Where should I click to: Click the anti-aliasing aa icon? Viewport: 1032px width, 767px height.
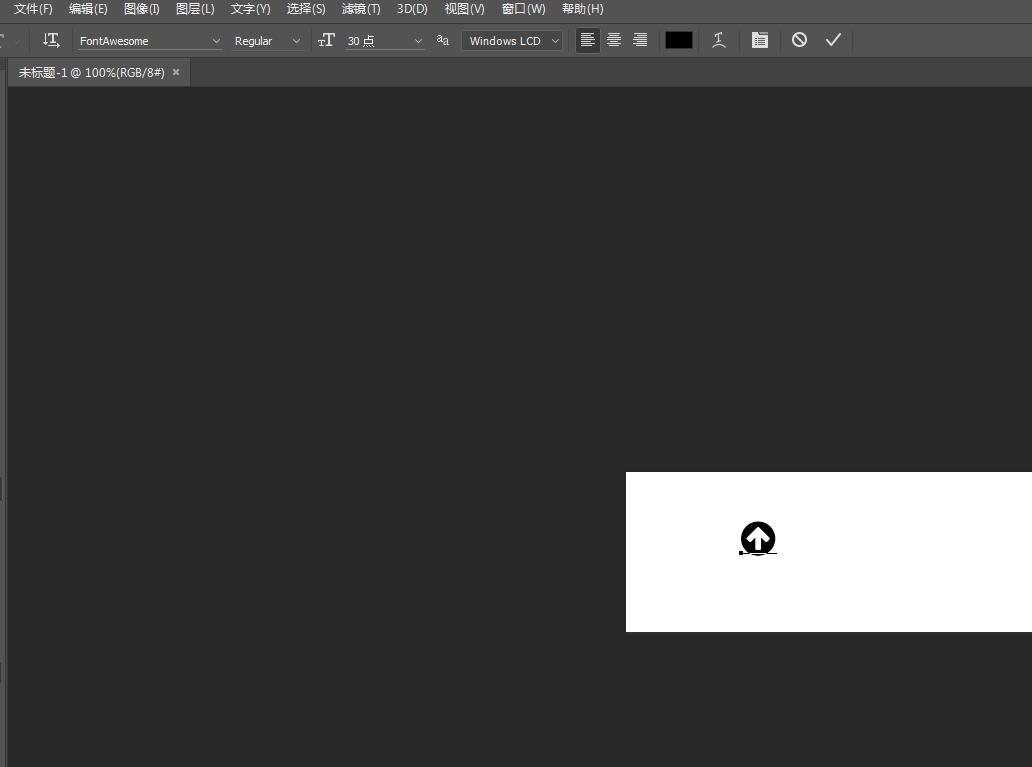[442, 40]
